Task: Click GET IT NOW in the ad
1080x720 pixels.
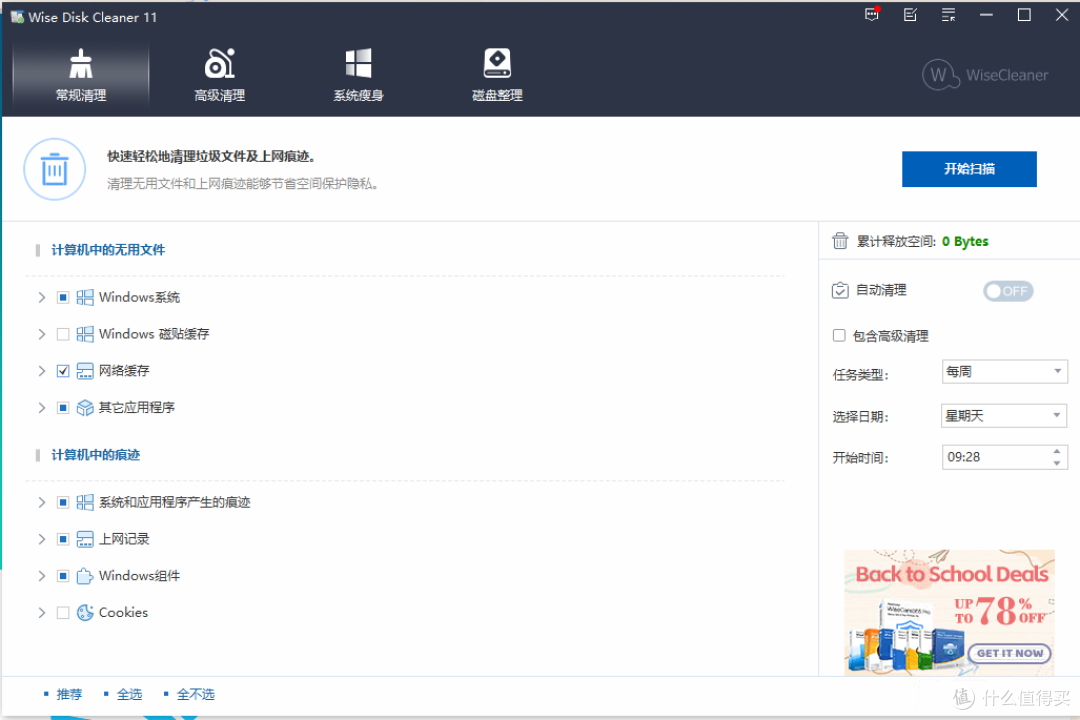Action: click(x=1010, y=653)
